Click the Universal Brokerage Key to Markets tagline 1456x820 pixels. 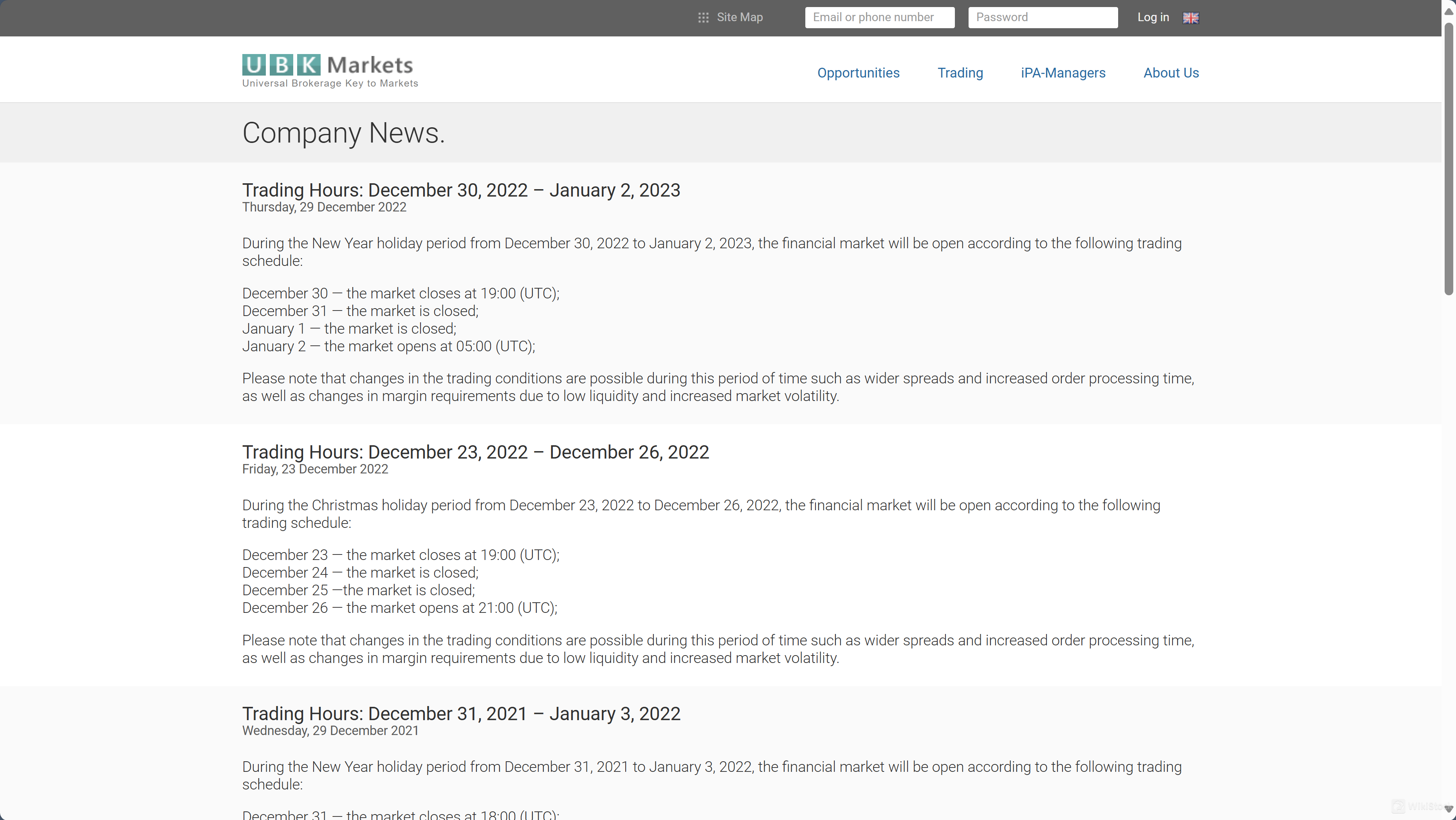tap(330, 84)
